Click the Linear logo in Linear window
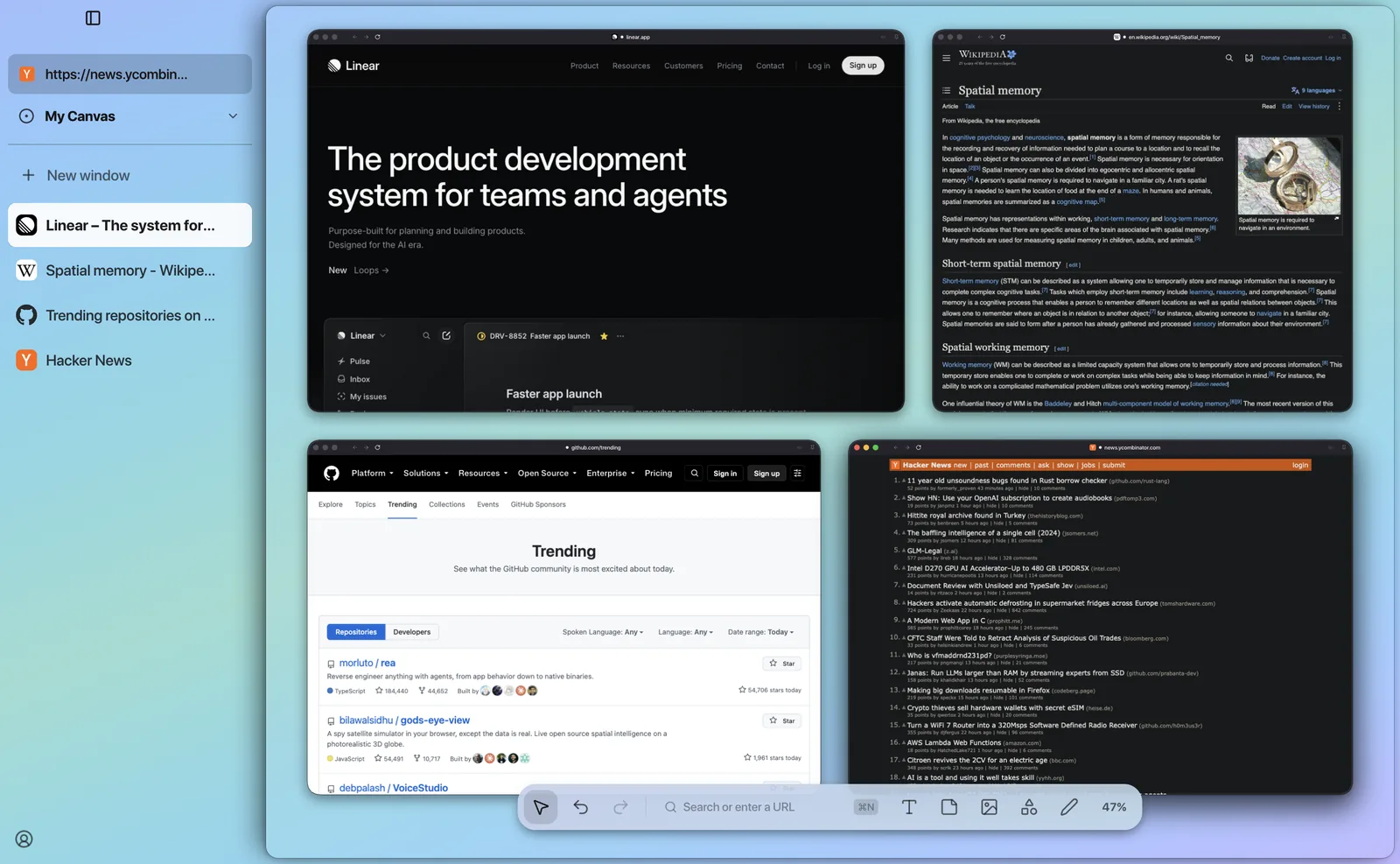This screenshot has width=1400, height=864. click(x=353, y=66)
